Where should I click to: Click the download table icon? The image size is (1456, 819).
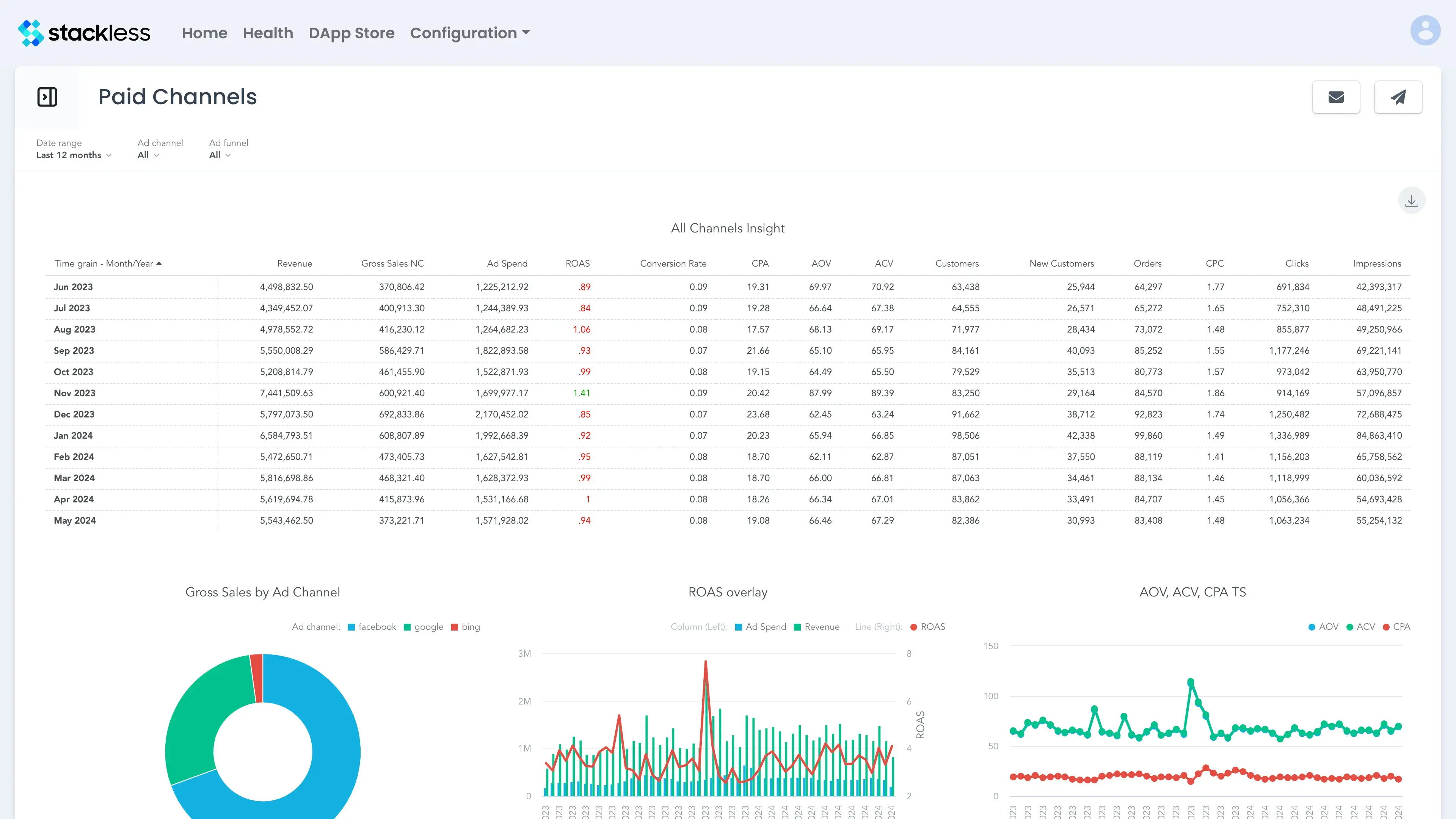tap(1411, 201)
